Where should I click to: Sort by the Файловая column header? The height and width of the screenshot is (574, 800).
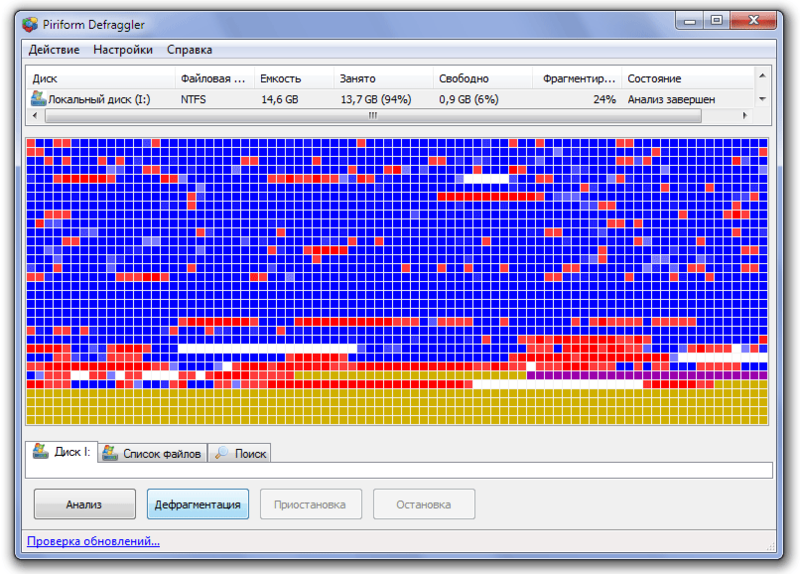(214, 79)
